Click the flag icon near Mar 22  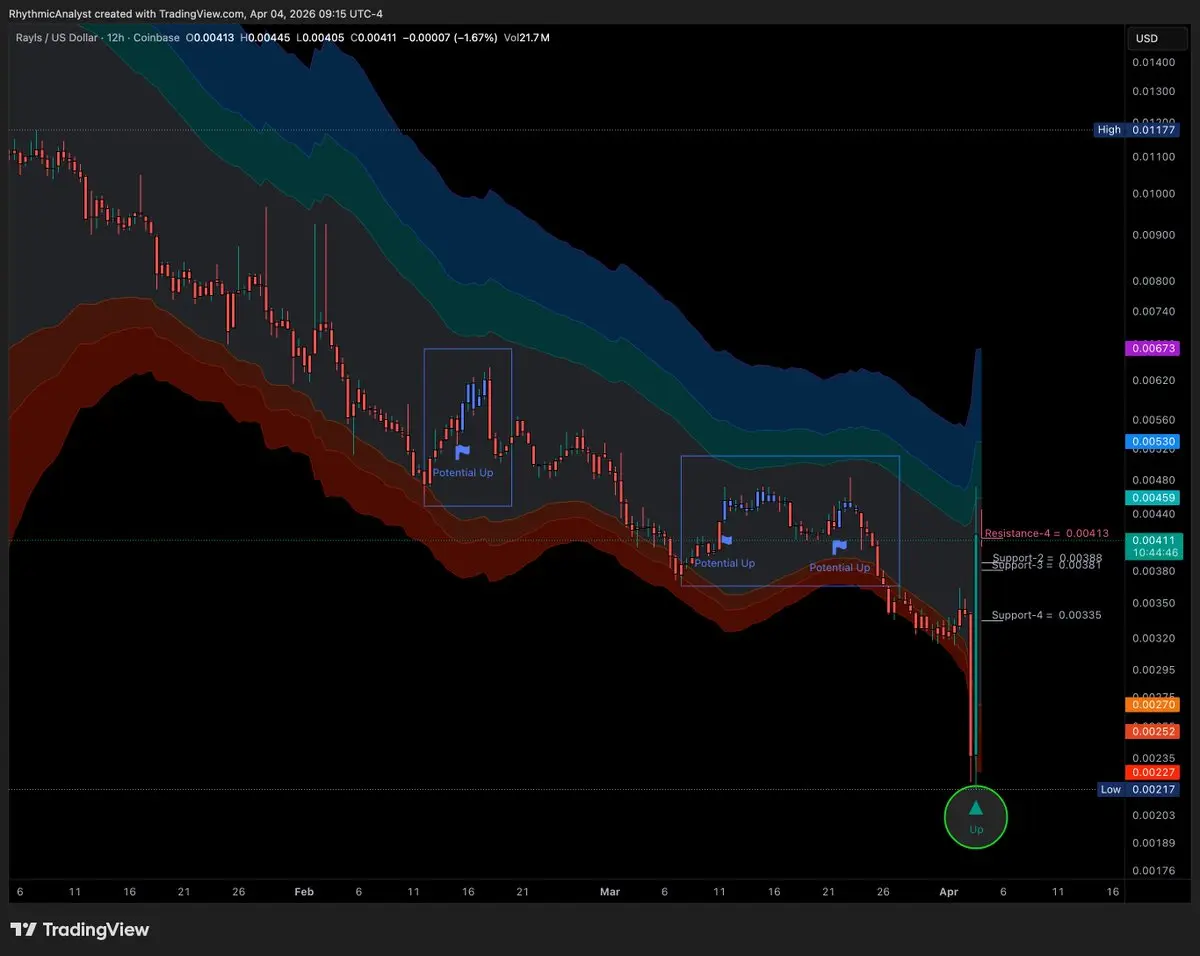840,546
